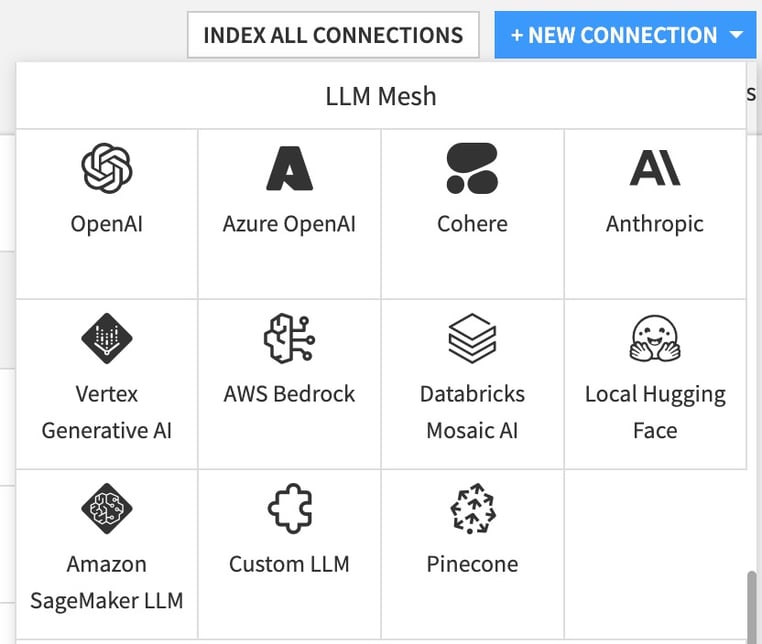This screenshot has width=762, height=644.
Task: Choose the Anthropic menu label
Action: coord(655,223)
